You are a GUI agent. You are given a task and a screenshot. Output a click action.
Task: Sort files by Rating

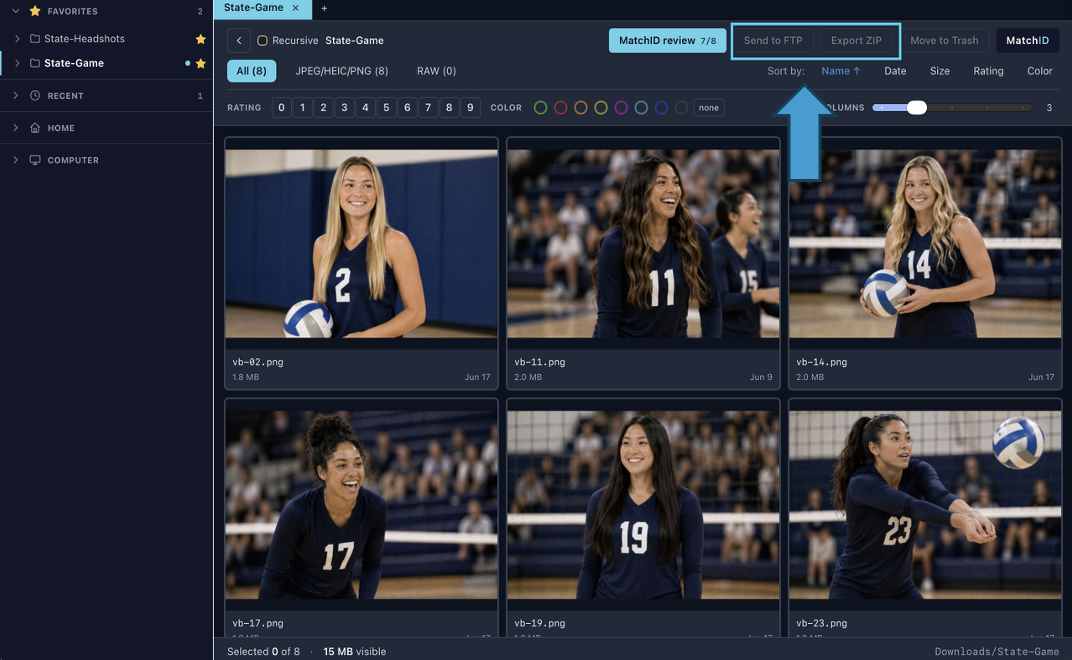click(x=989, y=71)
